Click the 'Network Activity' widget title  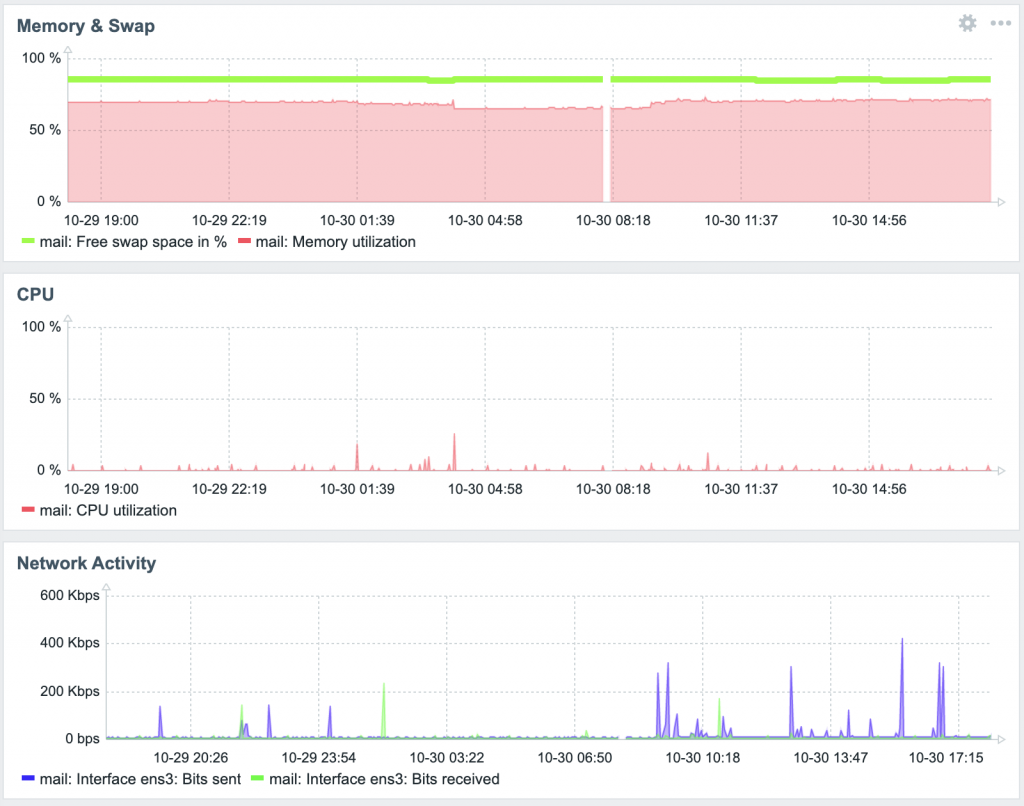click(x=87, y=563)
